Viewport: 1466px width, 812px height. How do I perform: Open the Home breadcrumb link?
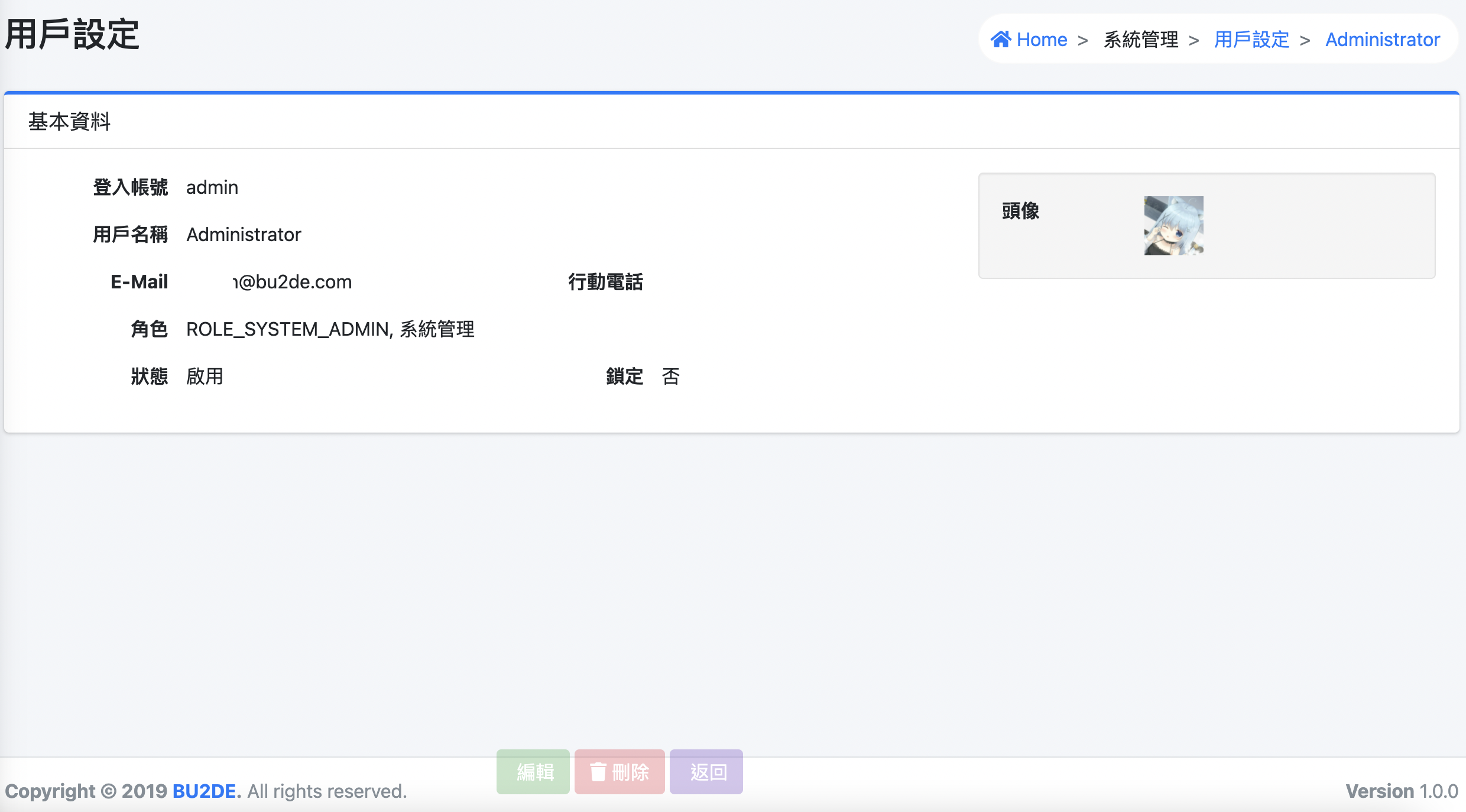pyautogui.click(x=1042, y=40)
